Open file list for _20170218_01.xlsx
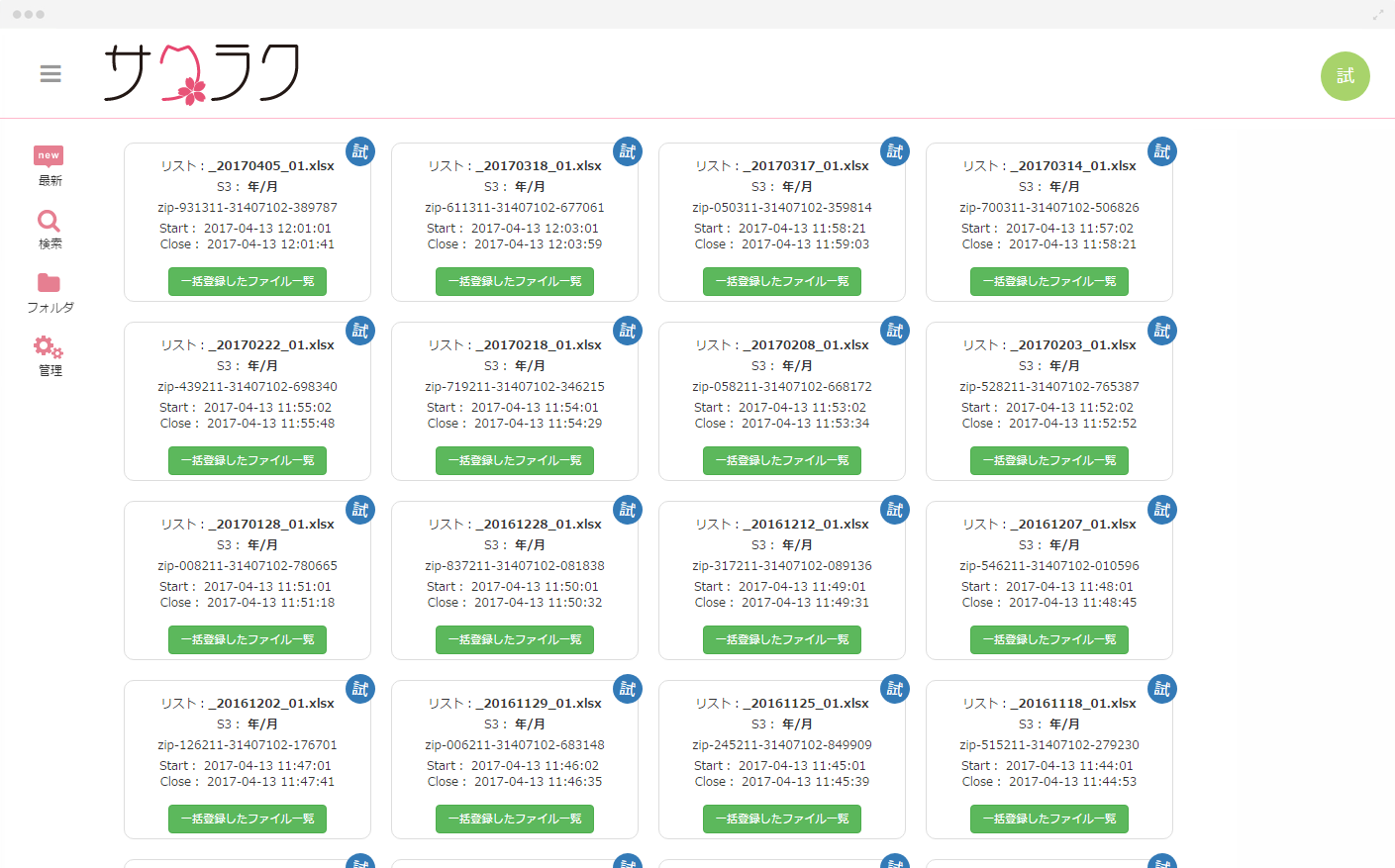1395x868 pixels. [x=515, y=460]
